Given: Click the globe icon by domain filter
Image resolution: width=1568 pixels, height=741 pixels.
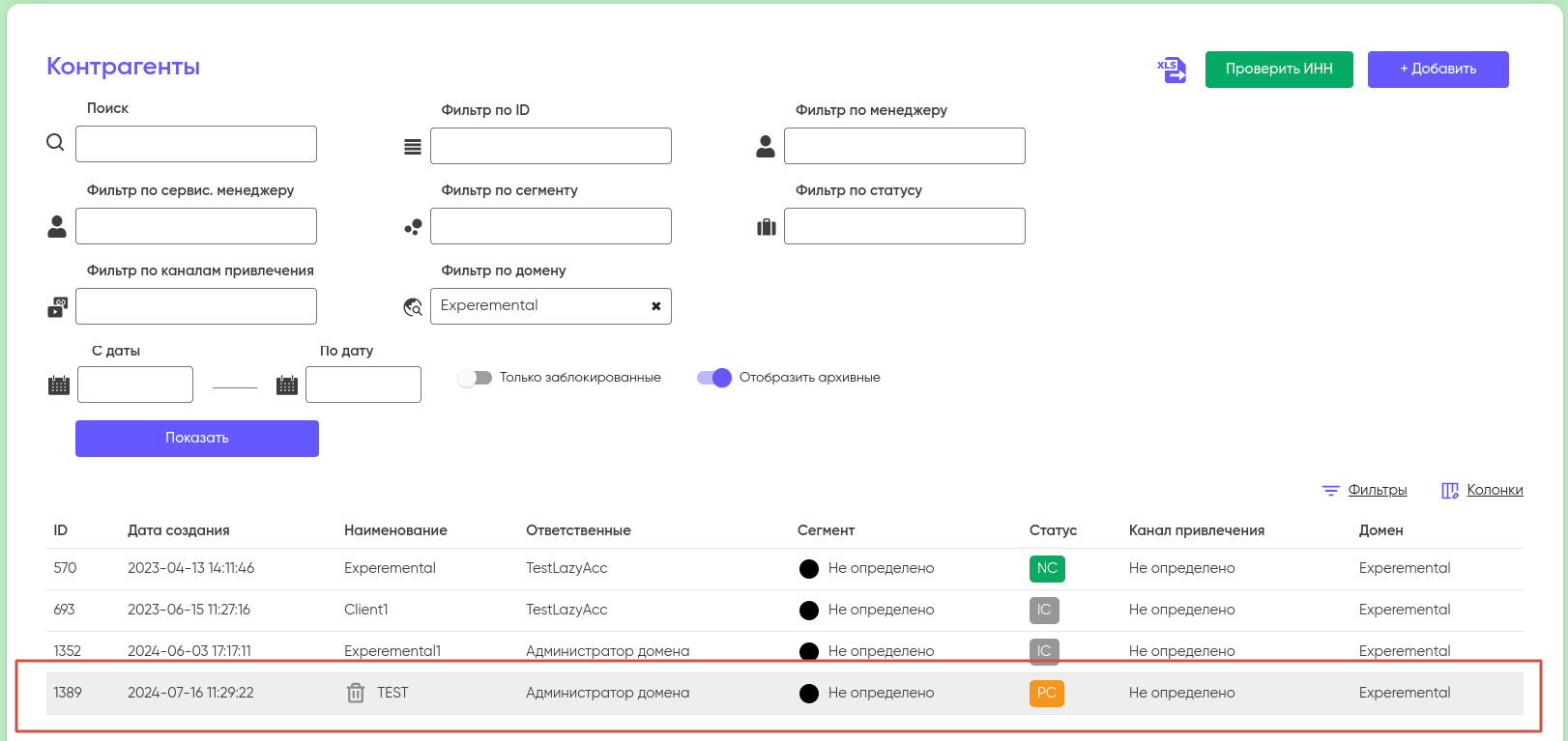Looking at the screenshot, I should click(x=413, y=307).
